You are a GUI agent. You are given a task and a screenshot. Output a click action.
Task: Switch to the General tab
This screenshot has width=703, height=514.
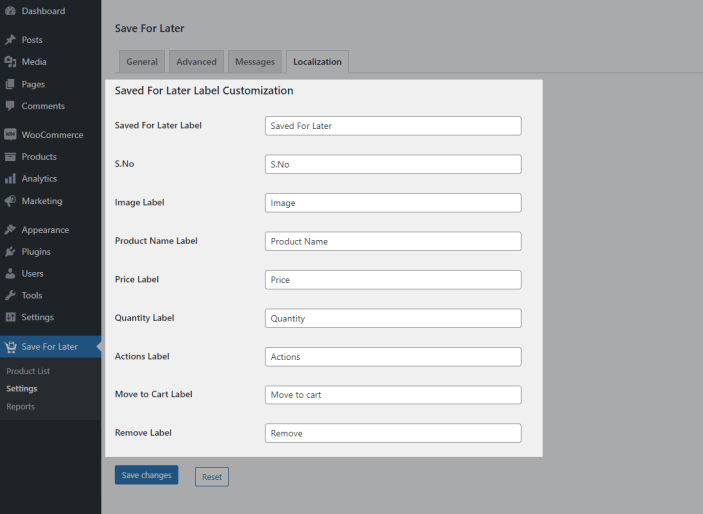click(142, 62)
